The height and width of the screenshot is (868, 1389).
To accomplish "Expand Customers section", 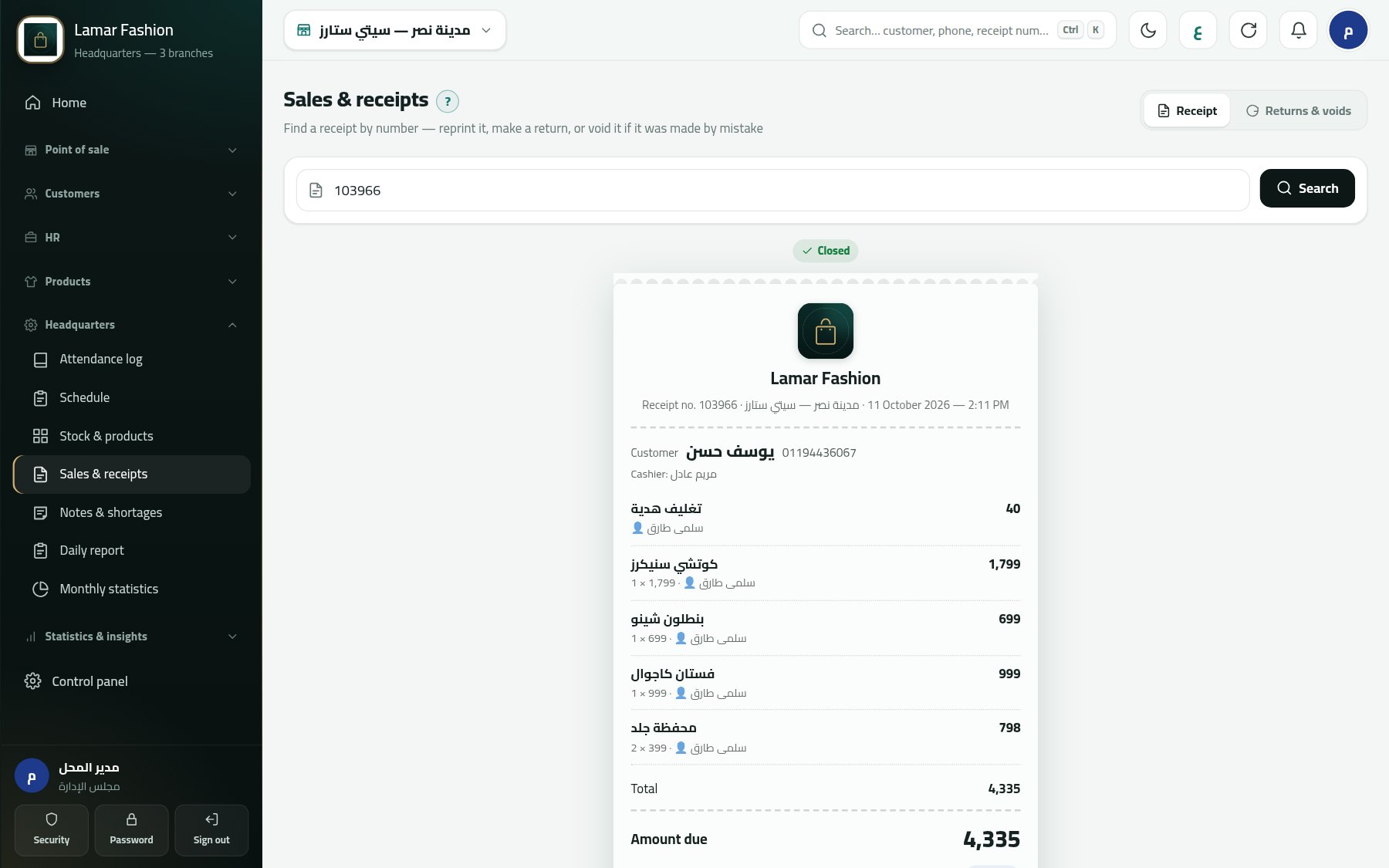I will 131,194.
